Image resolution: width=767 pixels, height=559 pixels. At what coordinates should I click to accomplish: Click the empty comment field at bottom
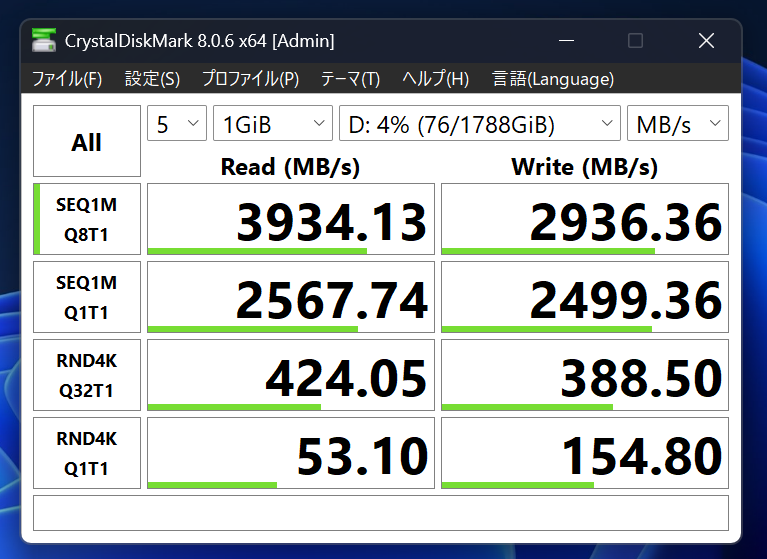click(x=381, y=513)
